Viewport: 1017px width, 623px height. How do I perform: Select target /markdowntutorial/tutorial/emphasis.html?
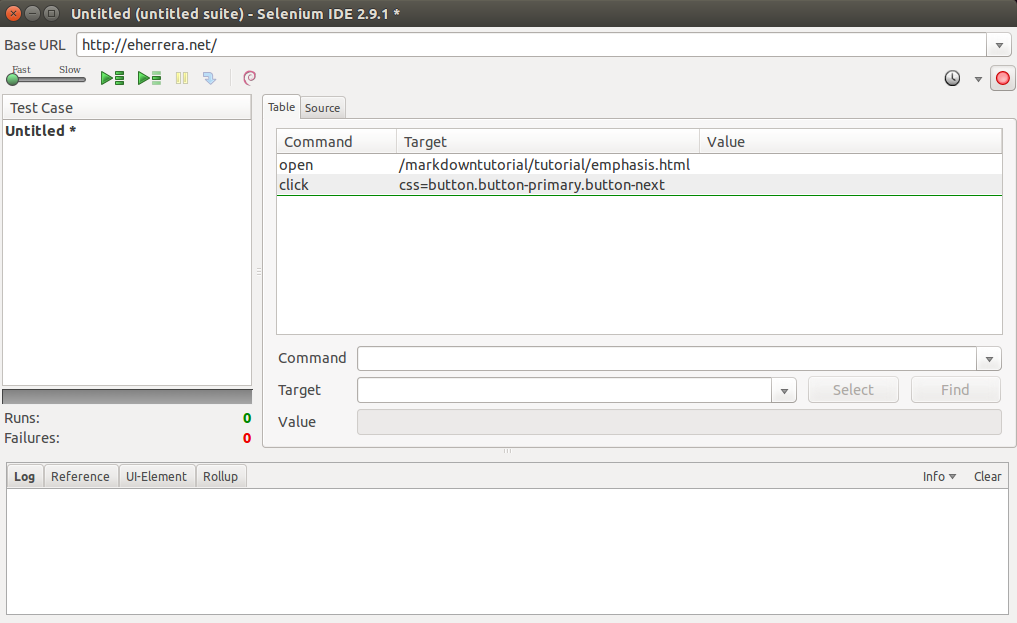point(544,165)
